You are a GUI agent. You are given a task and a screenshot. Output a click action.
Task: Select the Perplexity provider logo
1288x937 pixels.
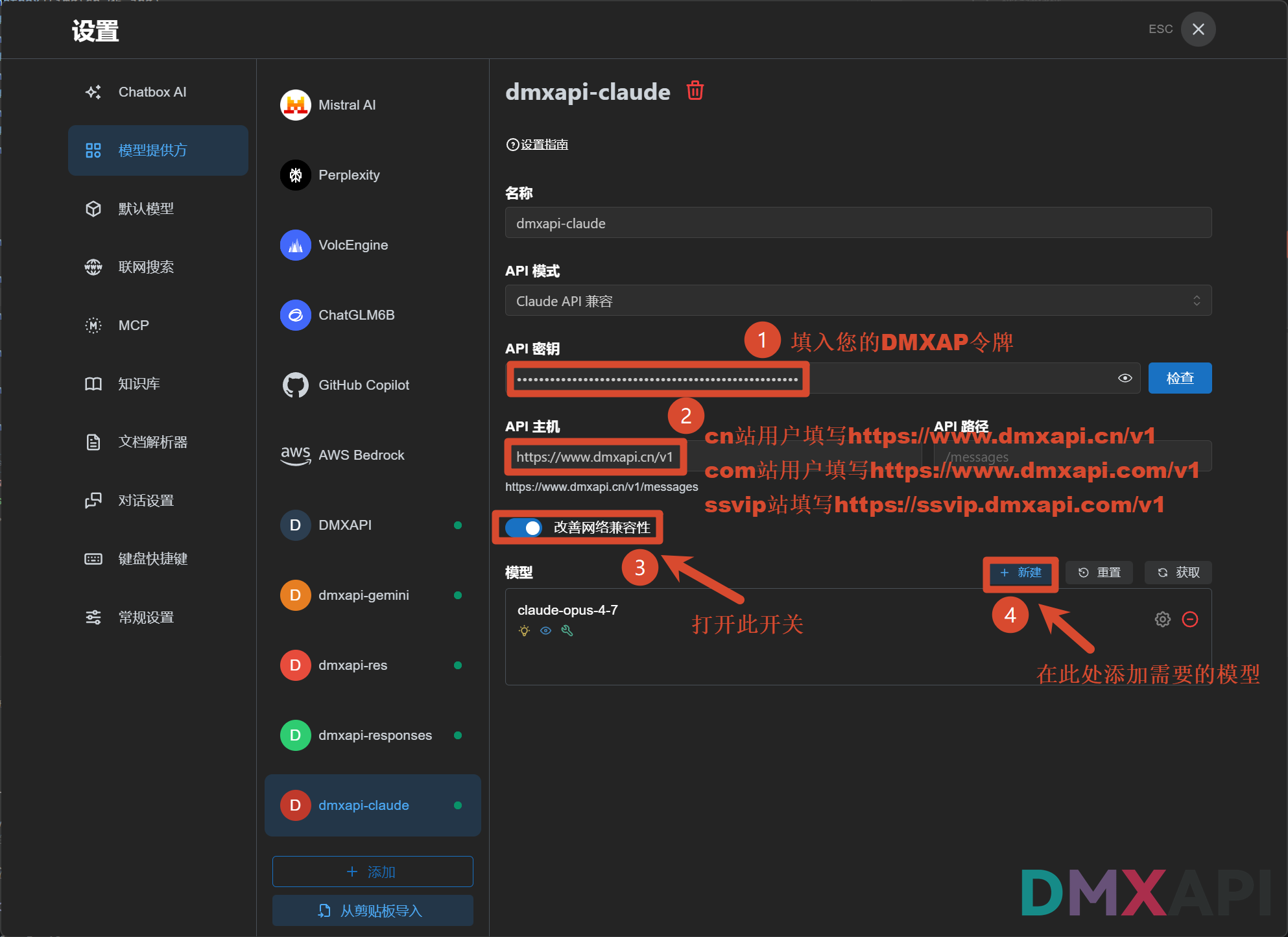(296, 175)
